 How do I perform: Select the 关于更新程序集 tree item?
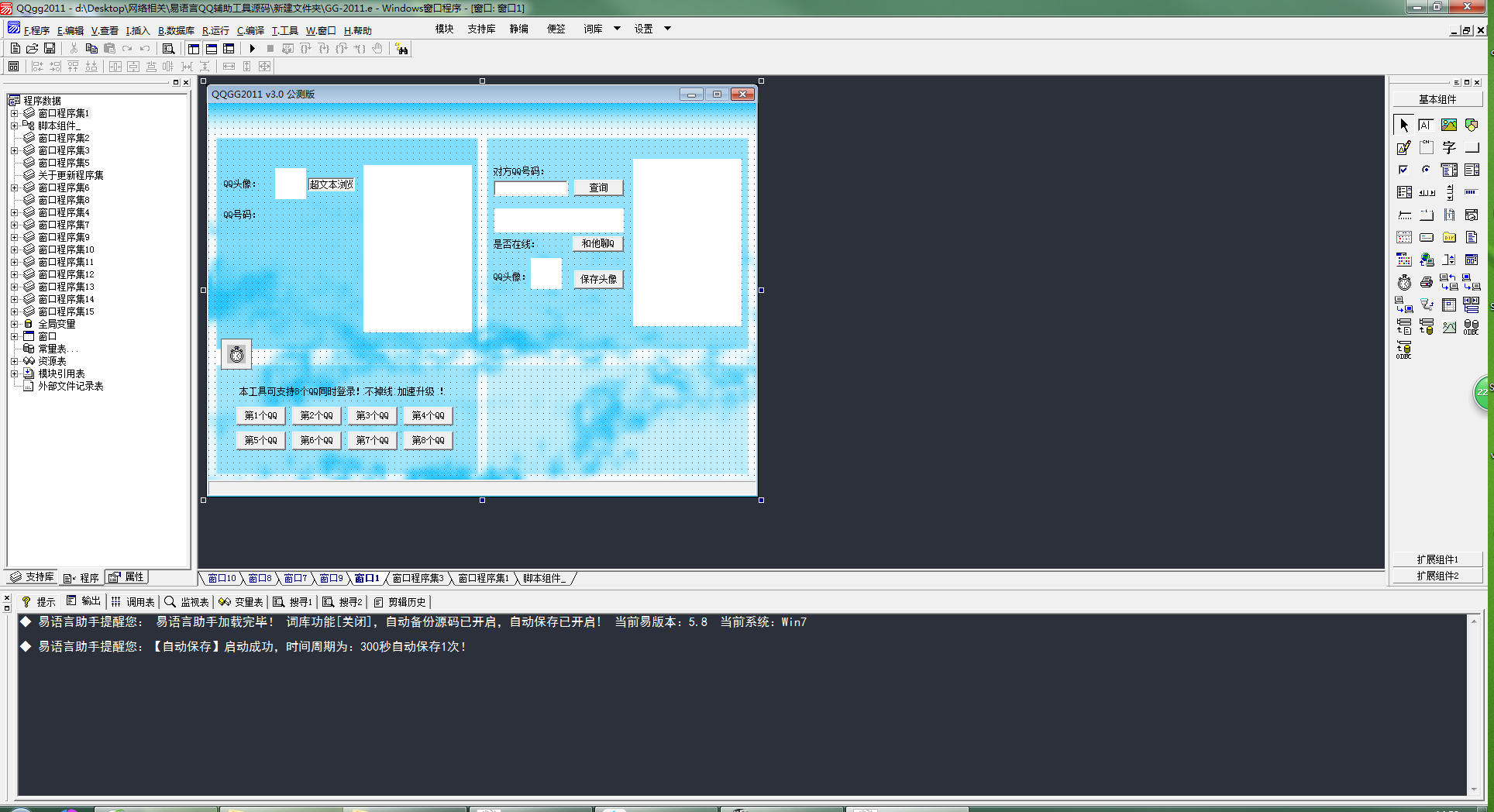71,175
